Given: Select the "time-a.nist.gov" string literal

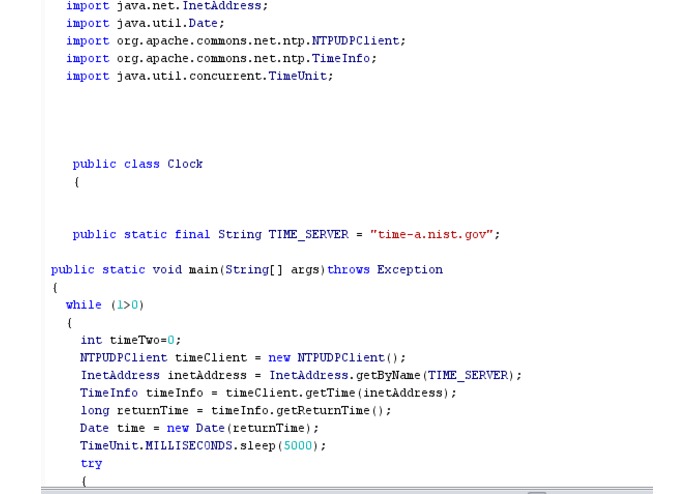Looking at the screenshot, I should (431, 234).
